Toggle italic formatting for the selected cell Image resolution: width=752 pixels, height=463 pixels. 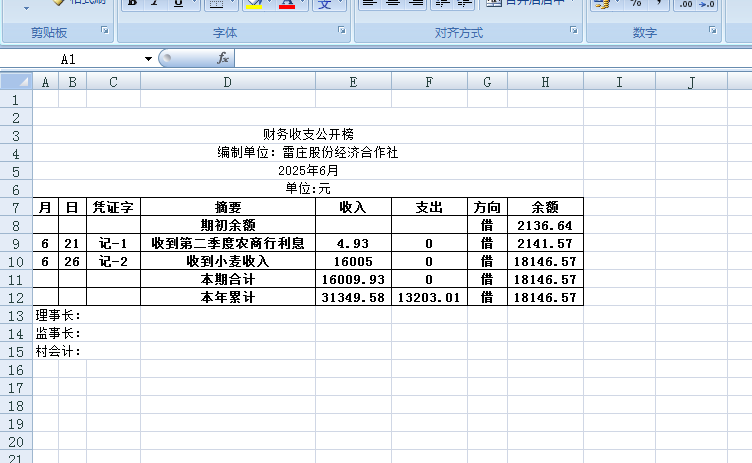pyautogui.click(x=155, y=3)
